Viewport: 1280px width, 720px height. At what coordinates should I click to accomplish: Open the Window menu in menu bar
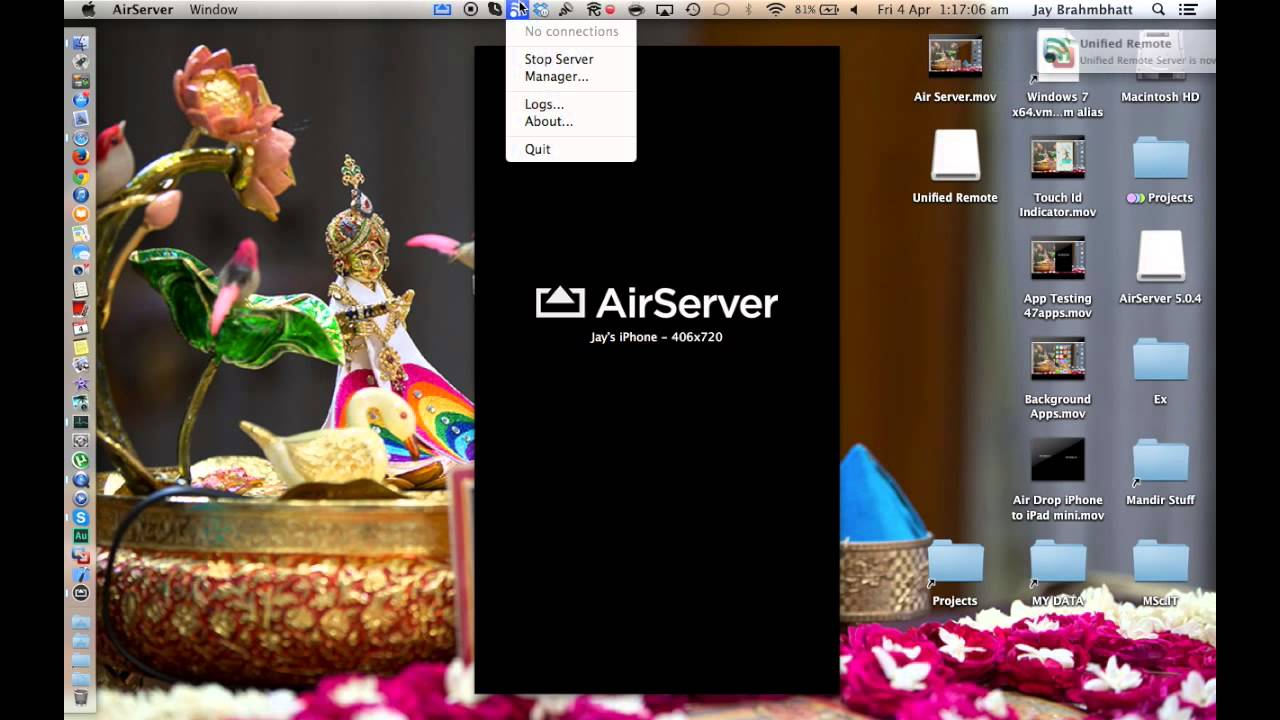[x=213, y=9]
